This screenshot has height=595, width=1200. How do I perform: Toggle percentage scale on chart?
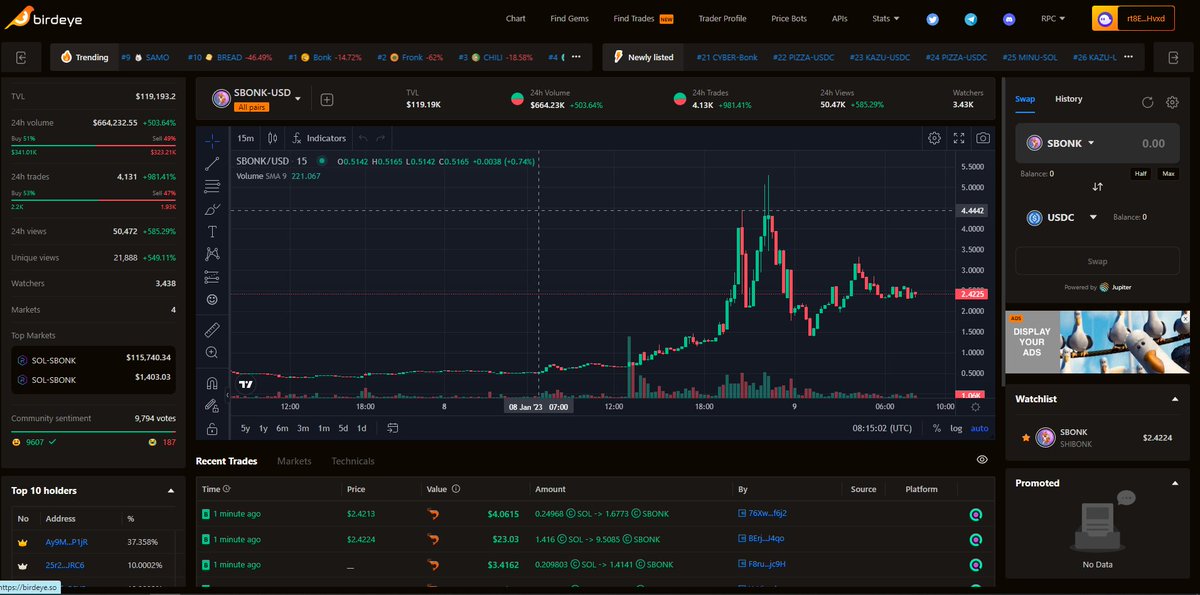click(x=936, y=428)
